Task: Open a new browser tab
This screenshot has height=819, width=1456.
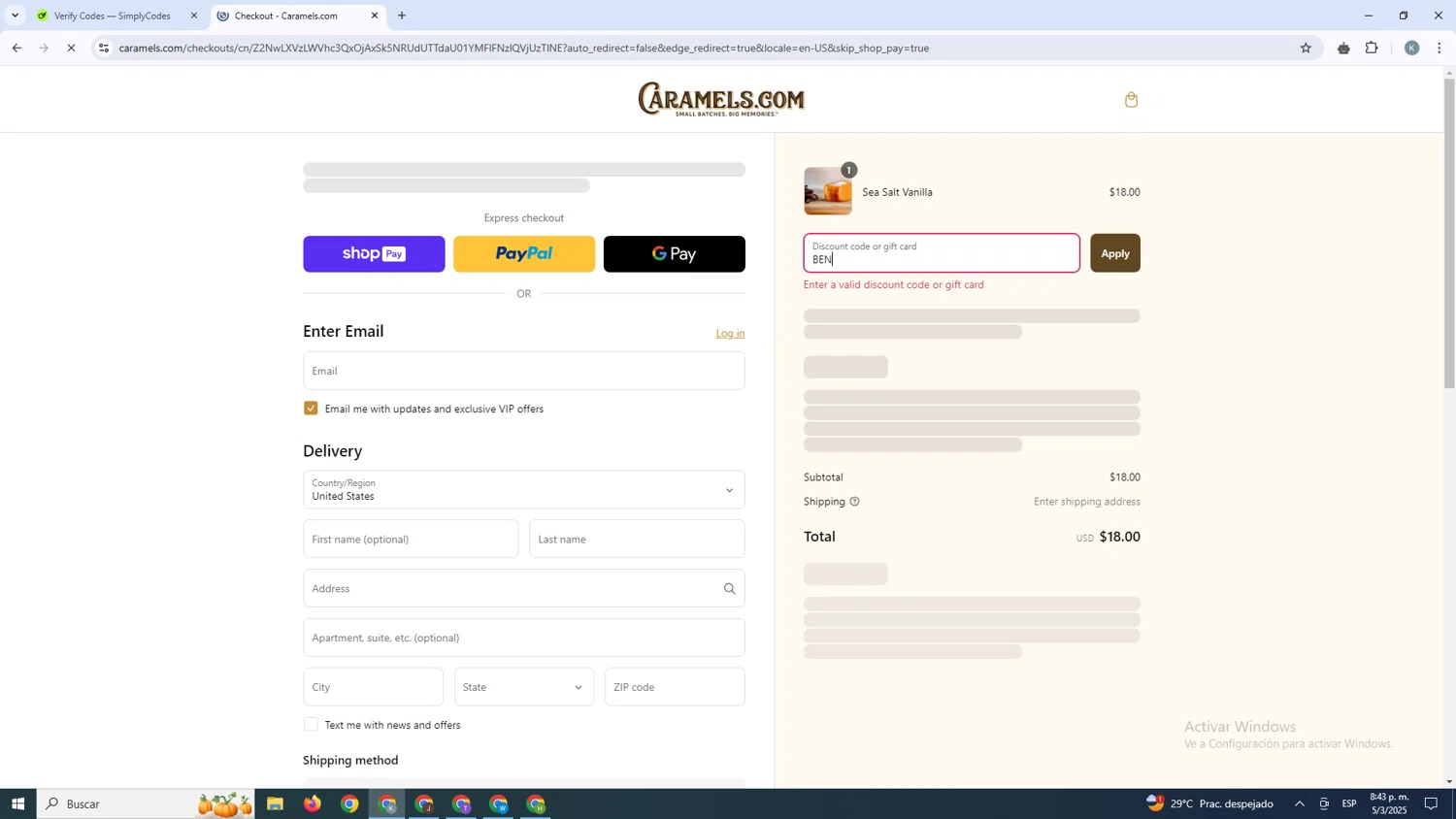Action: click(402, 16)
